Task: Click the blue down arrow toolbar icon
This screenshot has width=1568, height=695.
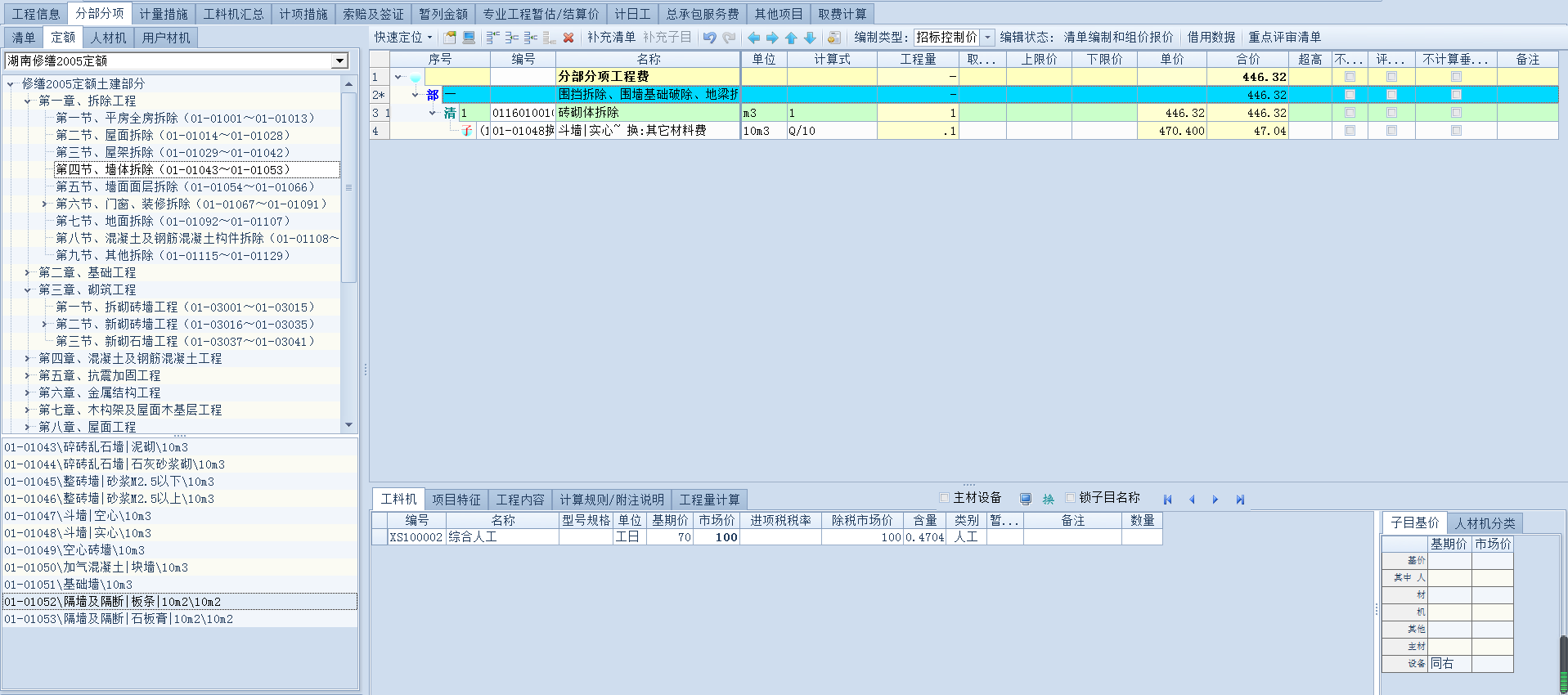Action: (x=810, y=38)
